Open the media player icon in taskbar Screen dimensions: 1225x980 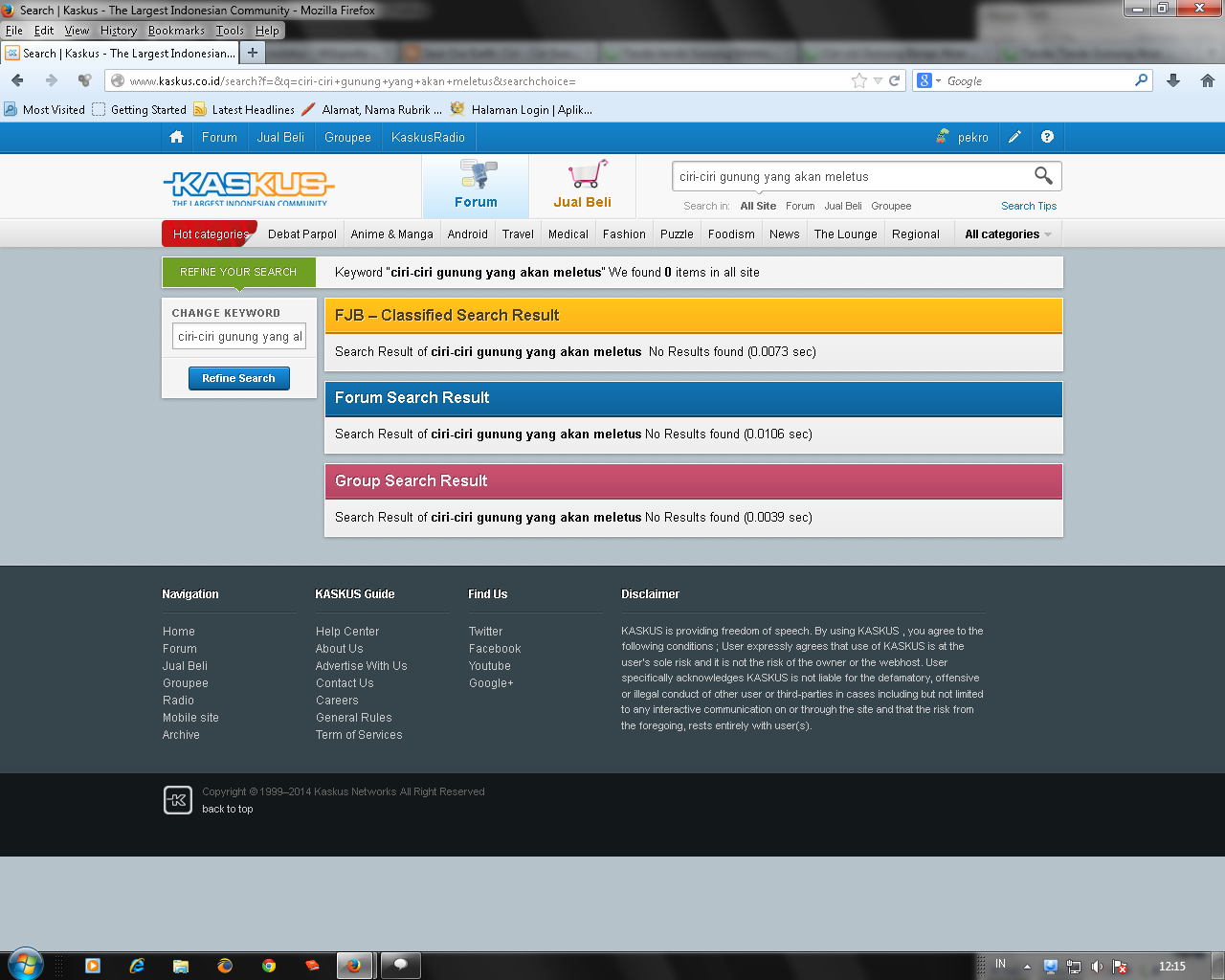[x=93, y=966]
